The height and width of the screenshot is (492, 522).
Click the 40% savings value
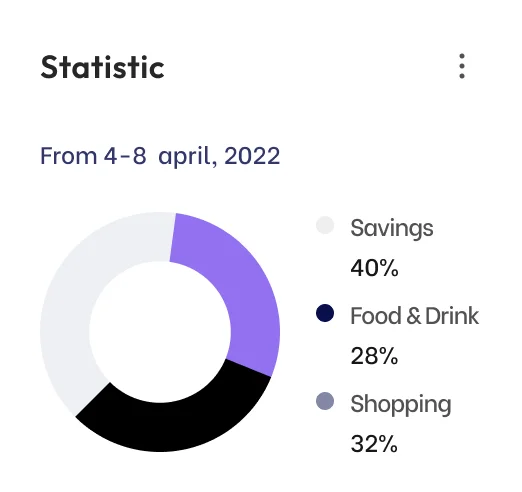click(x=374, y=268)
